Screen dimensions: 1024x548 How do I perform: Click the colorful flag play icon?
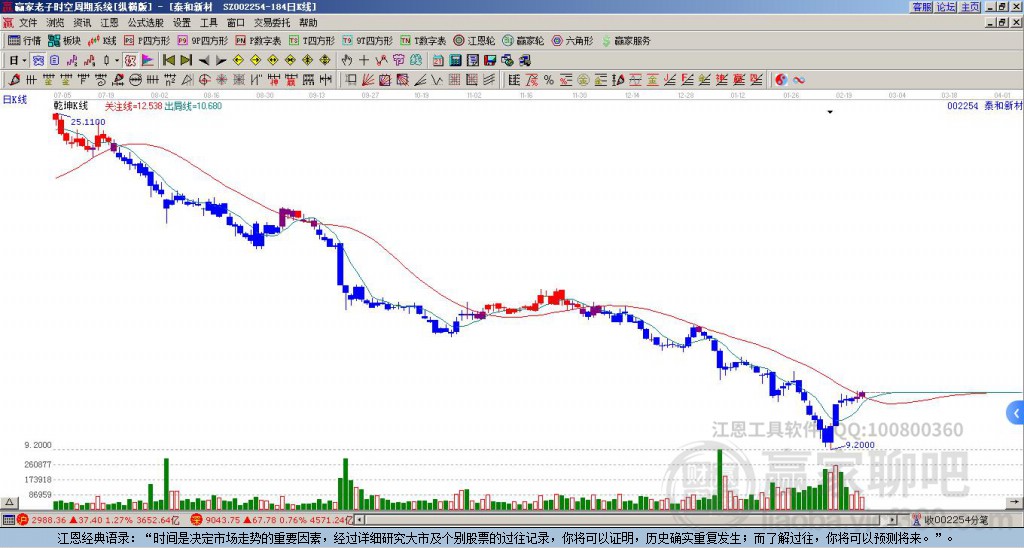pyautogui.click(x=148, y=61)
